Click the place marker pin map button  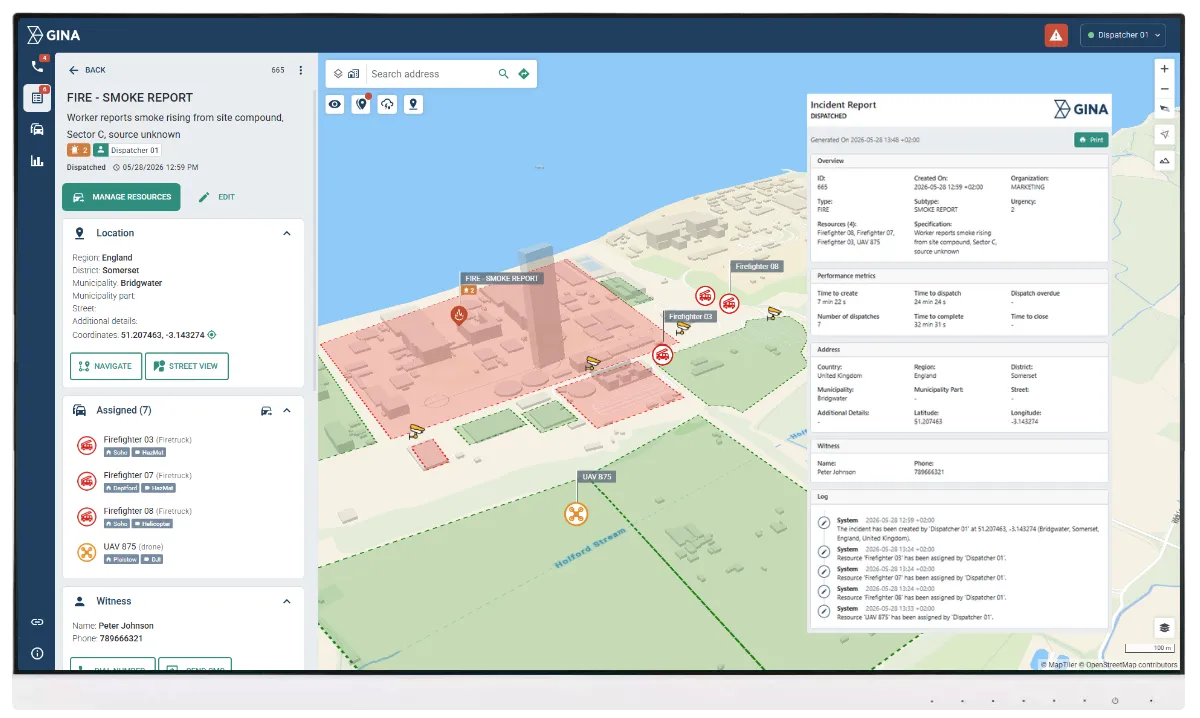point(413,104)
